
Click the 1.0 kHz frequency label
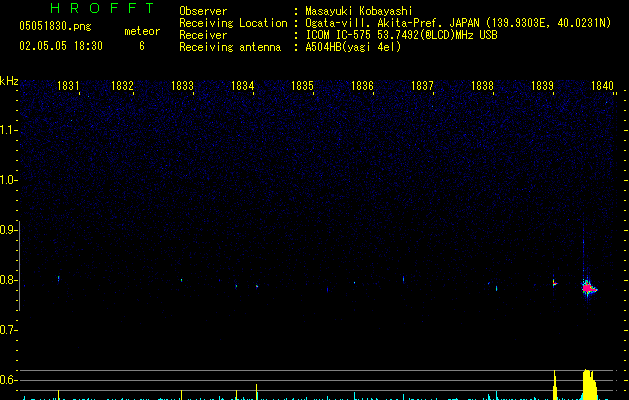pyautogui.click(x=8, y=180)
